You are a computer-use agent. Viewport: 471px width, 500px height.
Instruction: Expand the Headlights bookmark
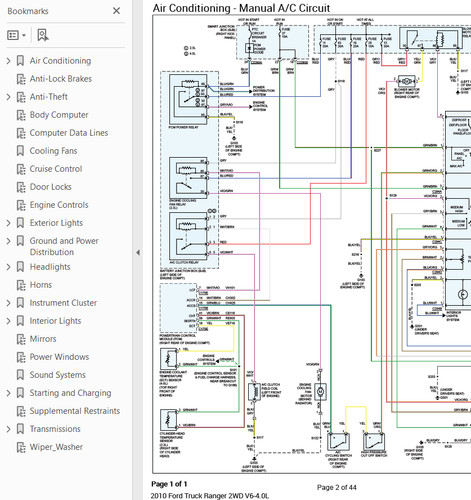(8, 267)
